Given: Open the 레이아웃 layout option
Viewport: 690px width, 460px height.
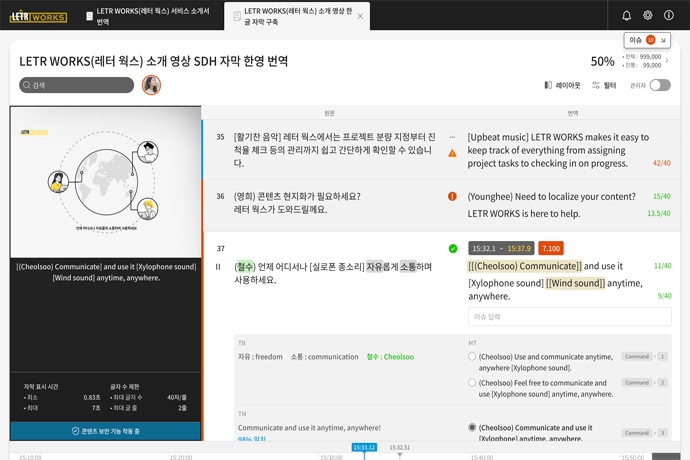Looking at the screenshot, I should 562,85.
